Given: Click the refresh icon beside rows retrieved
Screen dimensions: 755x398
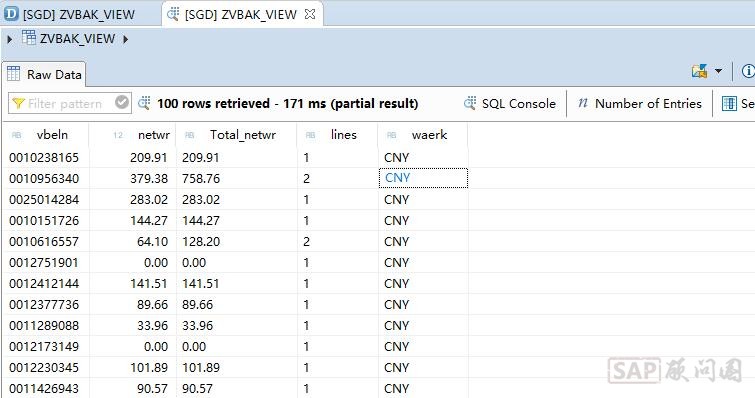Looking at the screenshot, I should pyautogui.click(x=144, y=103).
